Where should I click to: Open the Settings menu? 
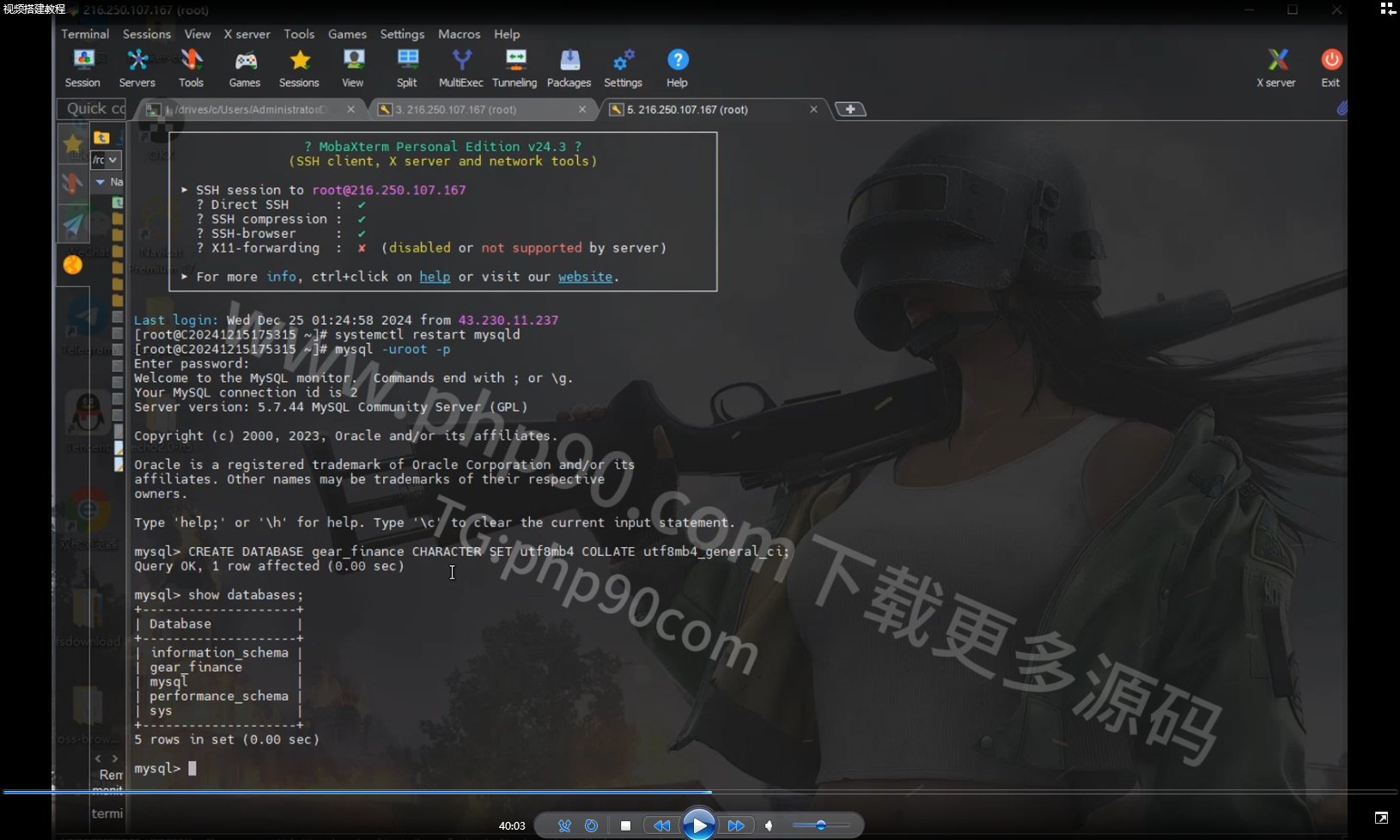tap(402, 34)
